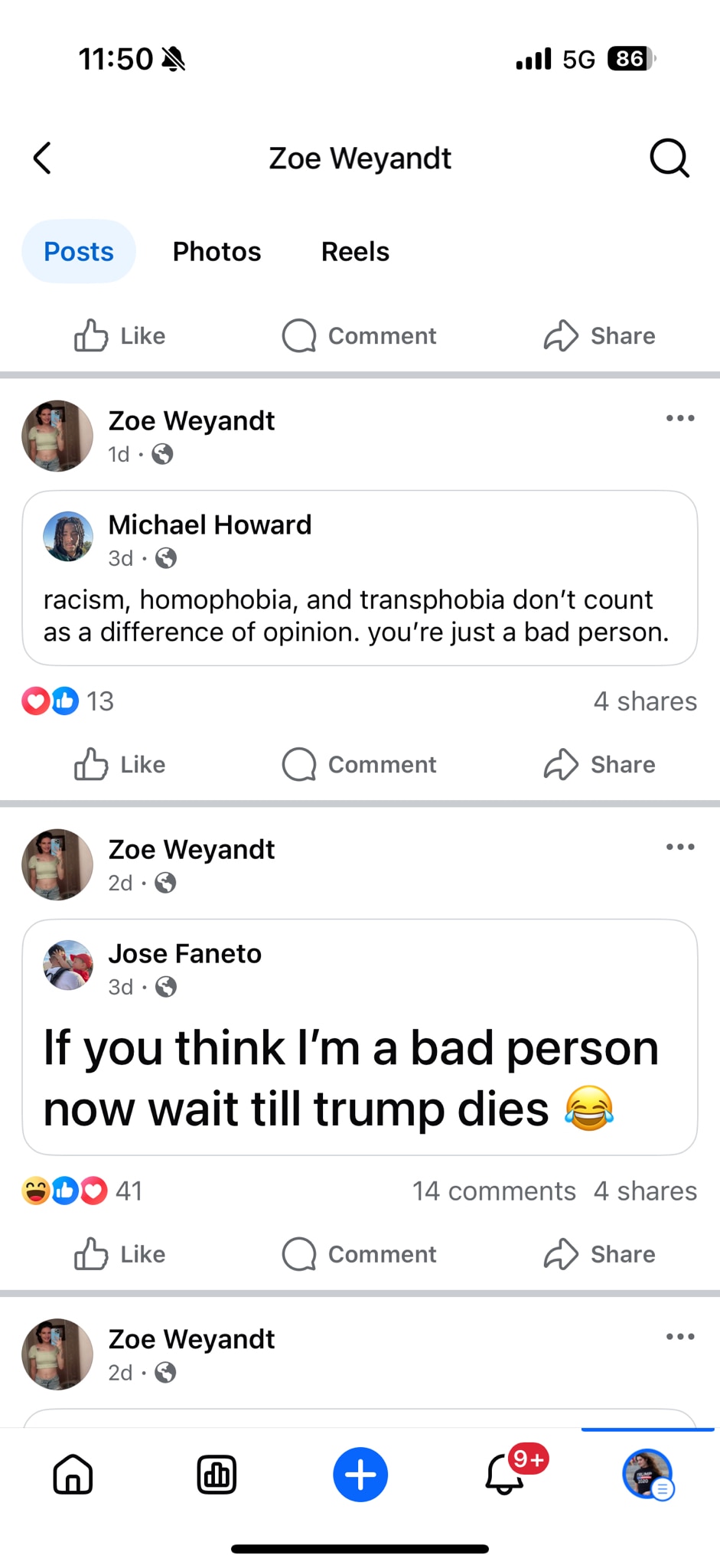Switch to the Reels tab
Screen dimensions: 720x1568
pos(355,251)
